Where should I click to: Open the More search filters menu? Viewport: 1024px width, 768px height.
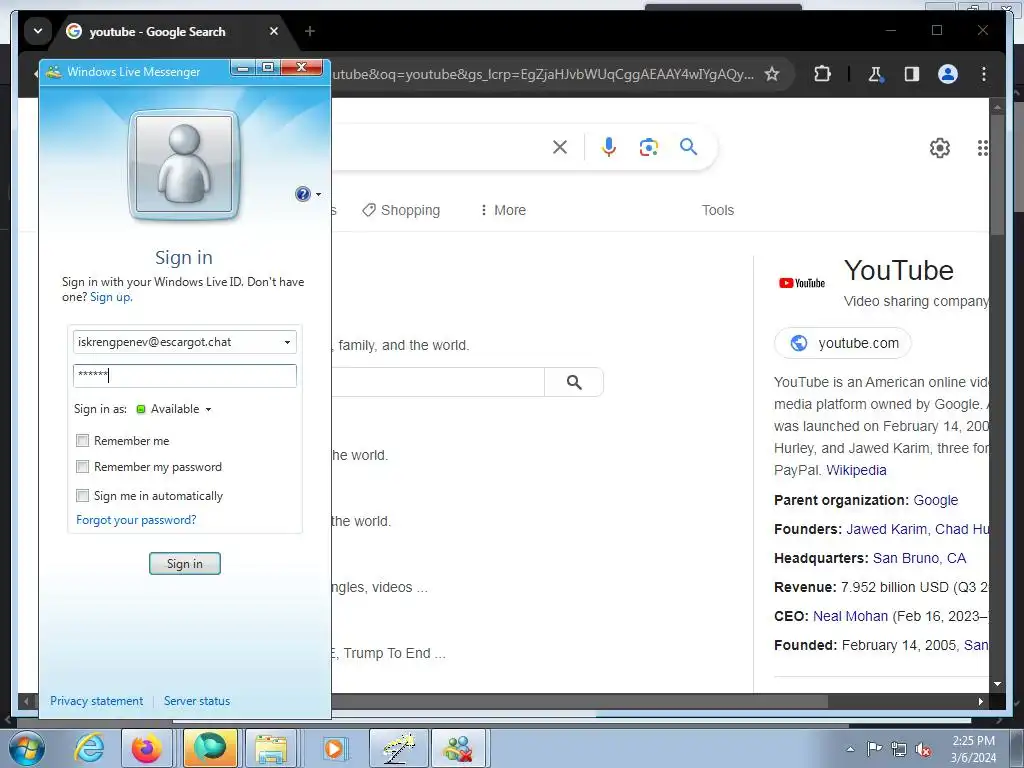click(503, 210)
